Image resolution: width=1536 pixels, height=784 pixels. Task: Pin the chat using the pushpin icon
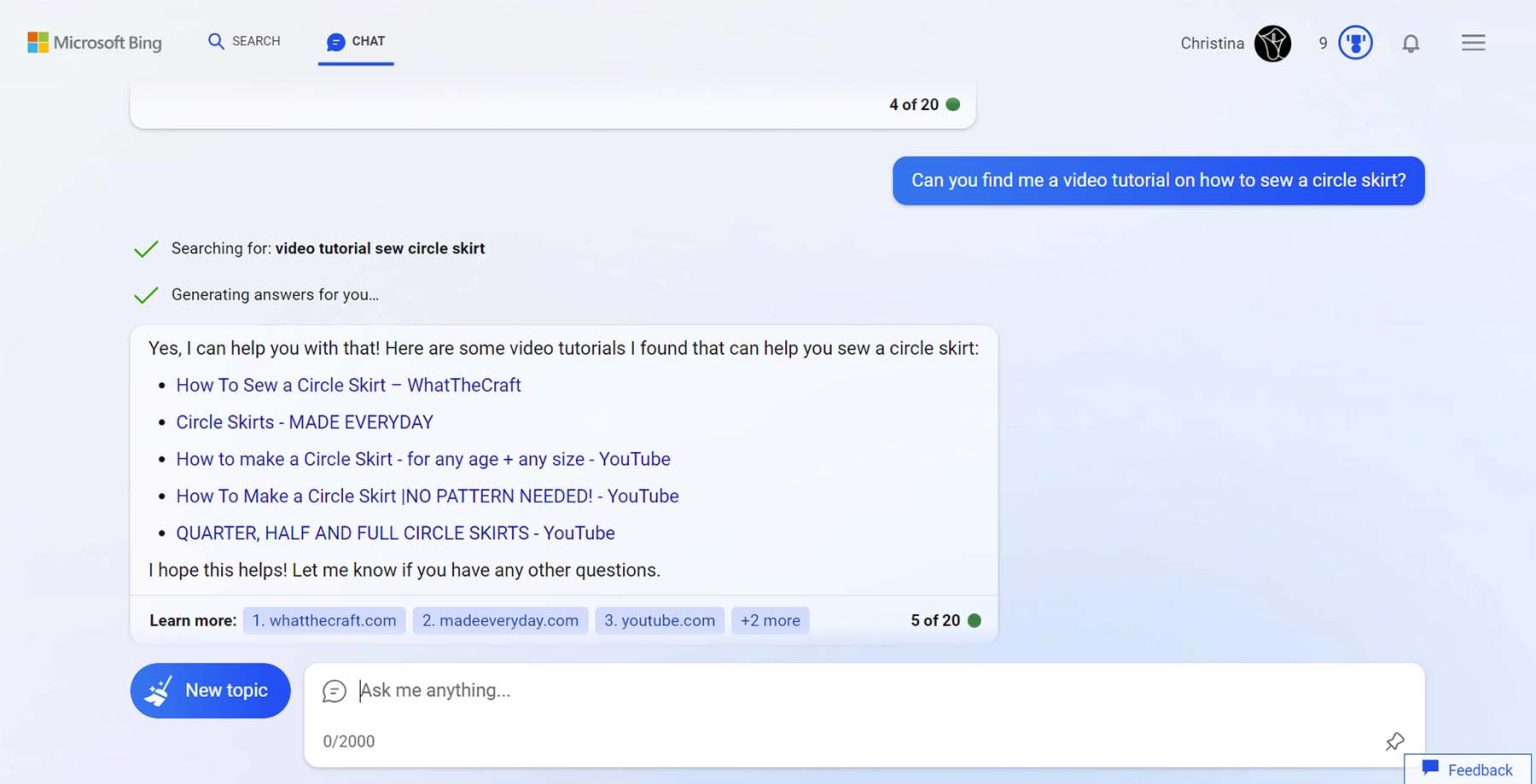[1395, 742]
